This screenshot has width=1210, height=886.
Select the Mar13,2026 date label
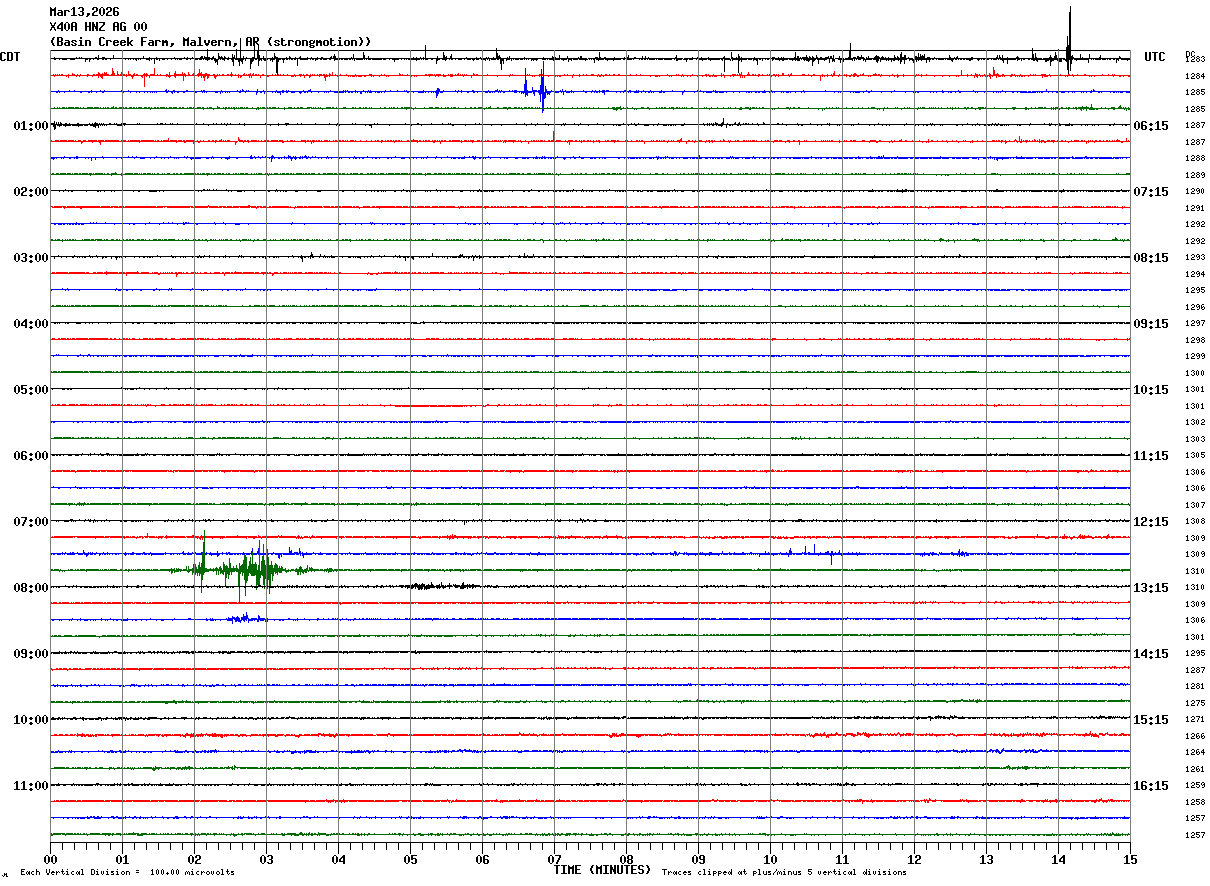tap(84, 12)
